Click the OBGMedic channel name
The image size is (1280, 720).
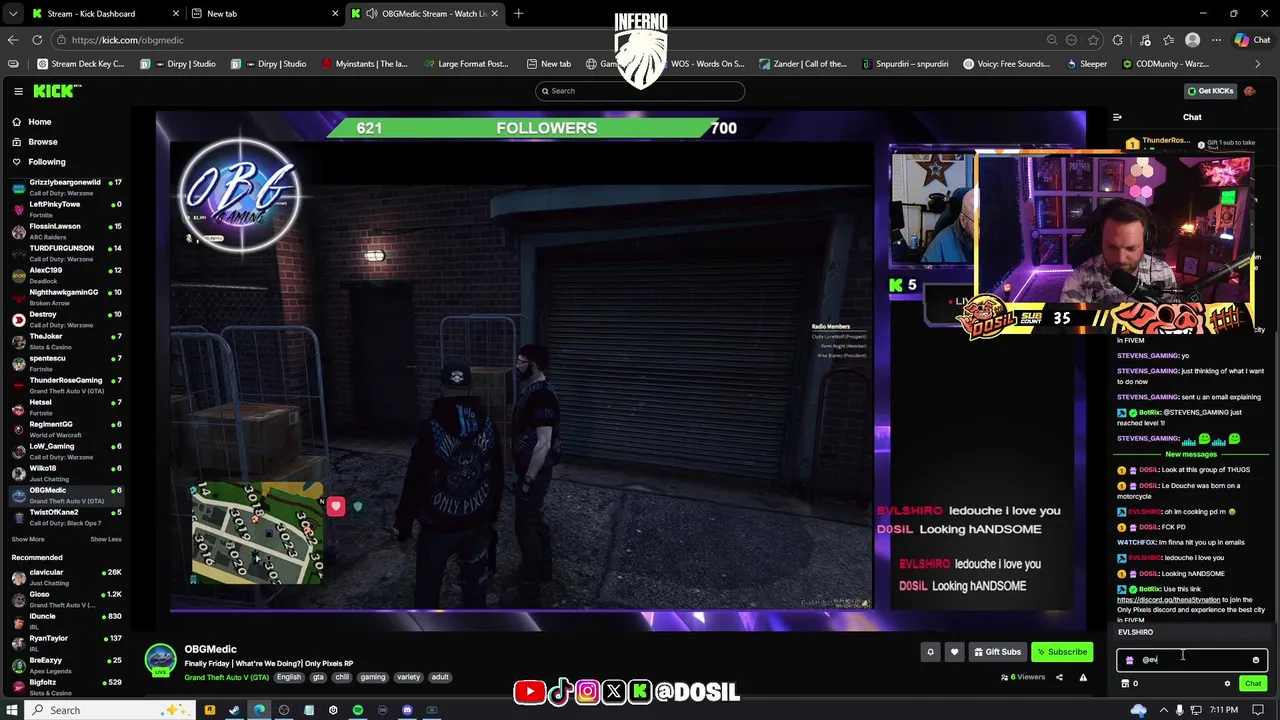(x=210, y=649)
